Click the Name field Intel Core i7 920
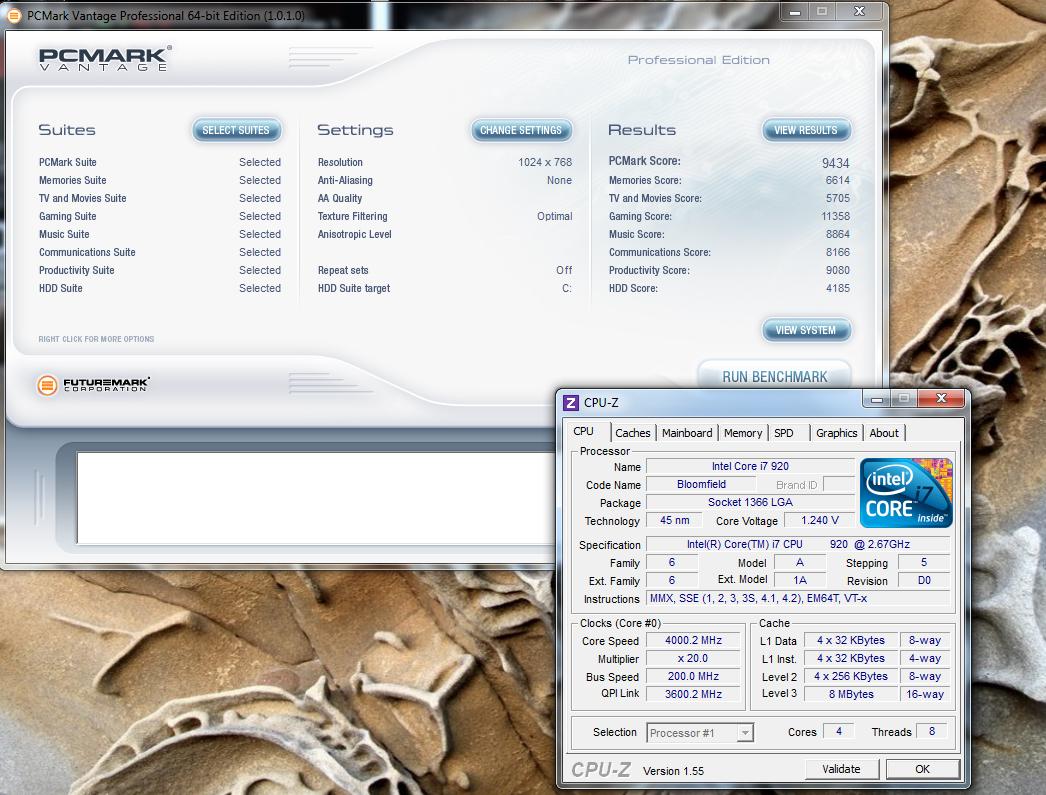The width and height of the screenshot is (1046, 795). pyautogui.click(x=750, y=466)
